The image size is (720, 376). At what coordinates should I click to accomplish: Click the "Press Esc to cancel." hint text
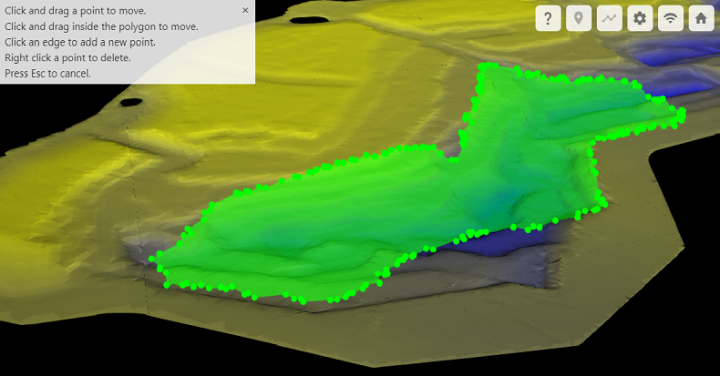click(x=48, y=73)
